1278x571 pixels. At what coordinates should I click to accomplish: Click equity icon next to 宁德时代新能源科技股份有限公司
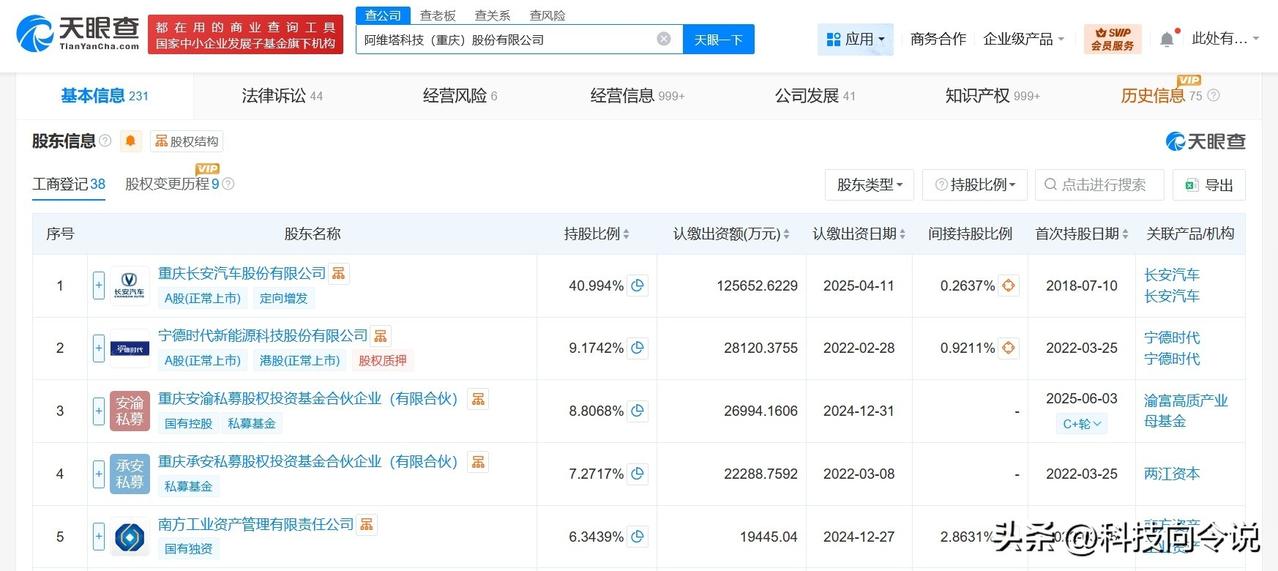[381, 335]
